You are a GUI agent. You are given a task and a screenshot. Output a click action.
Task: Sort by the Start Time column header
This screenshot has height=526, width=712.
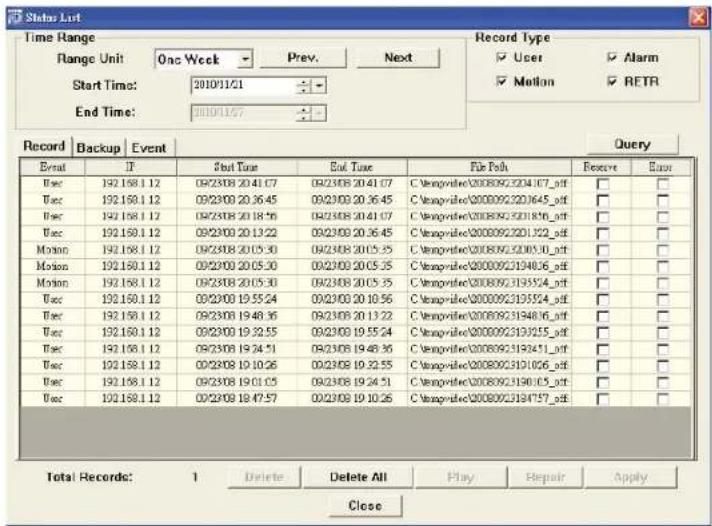point(237,167)
